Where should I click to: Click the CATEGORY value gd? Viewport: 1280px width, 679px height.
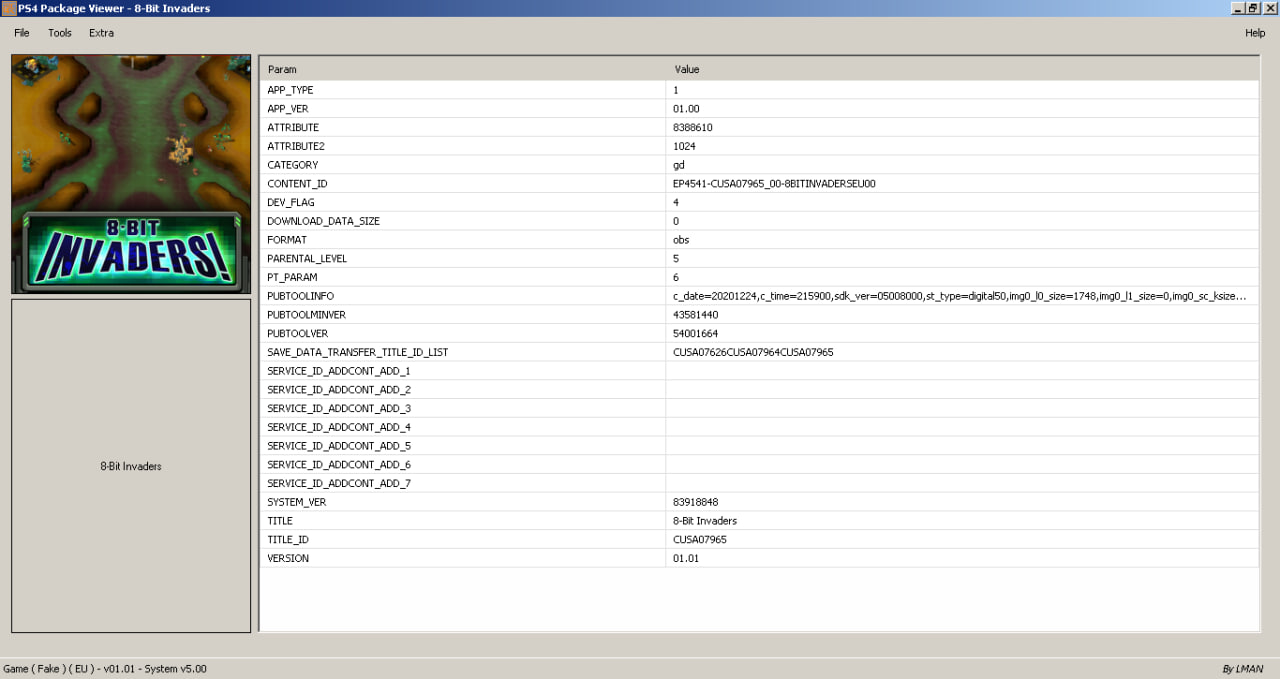click(678, 165)
